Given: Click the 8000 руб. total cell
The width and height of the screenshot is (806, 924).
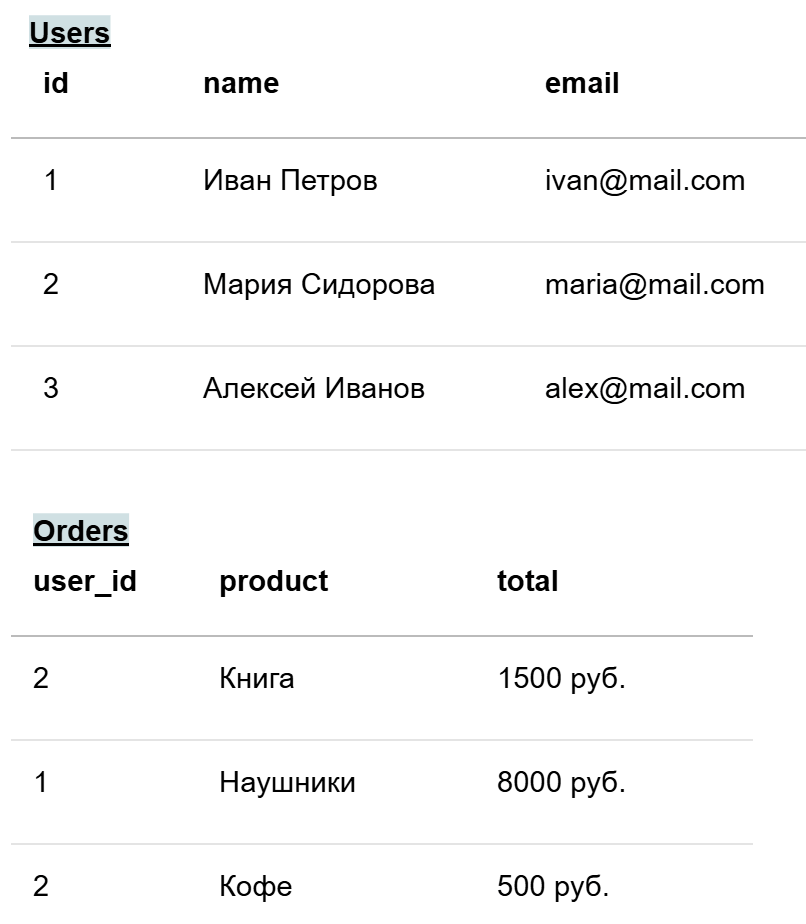Looking at the screenshot, I should 561,782.
